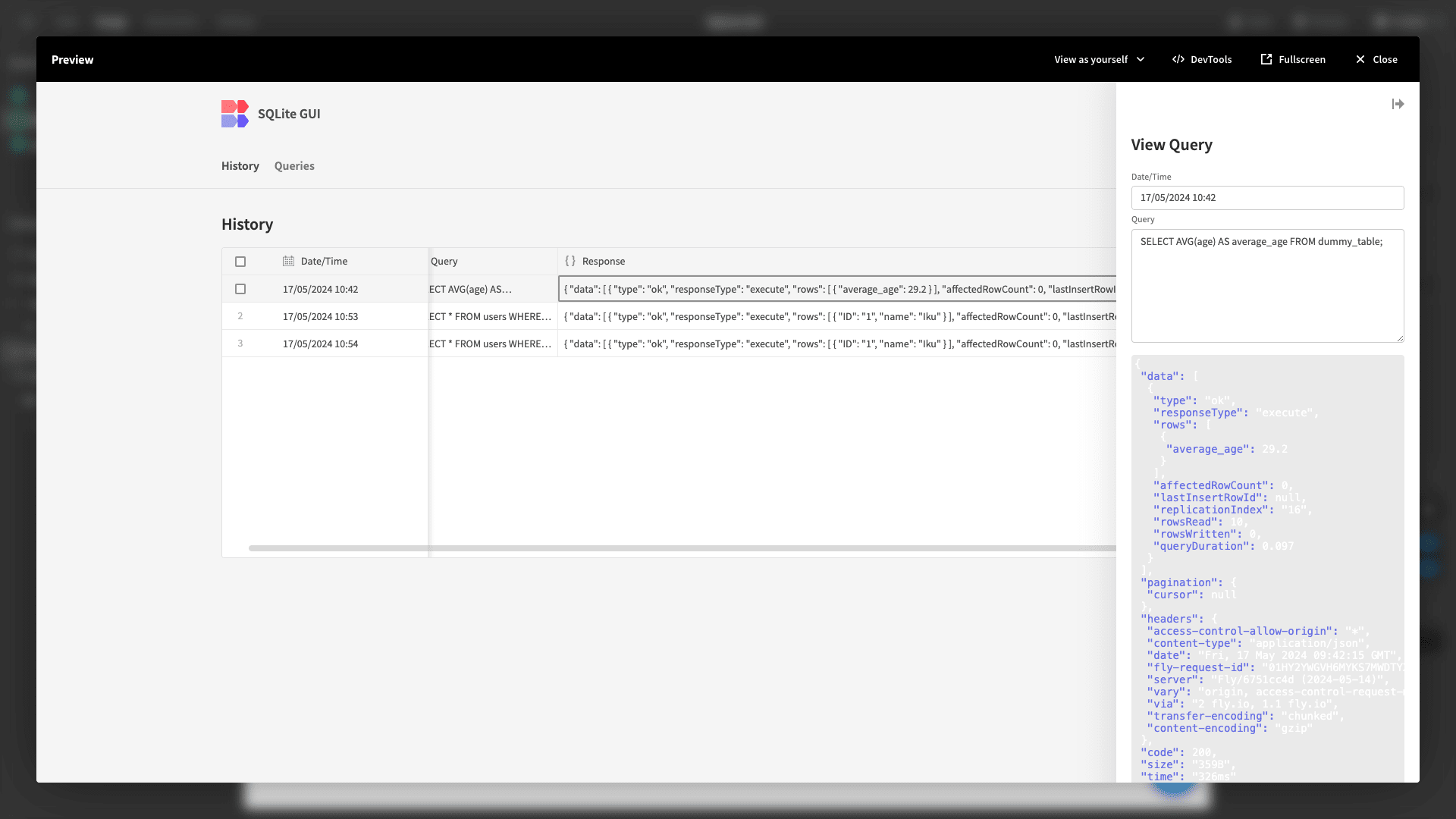Click row number 2 in the table
The height and width of the screenshot is (819, 1456).
240,316
